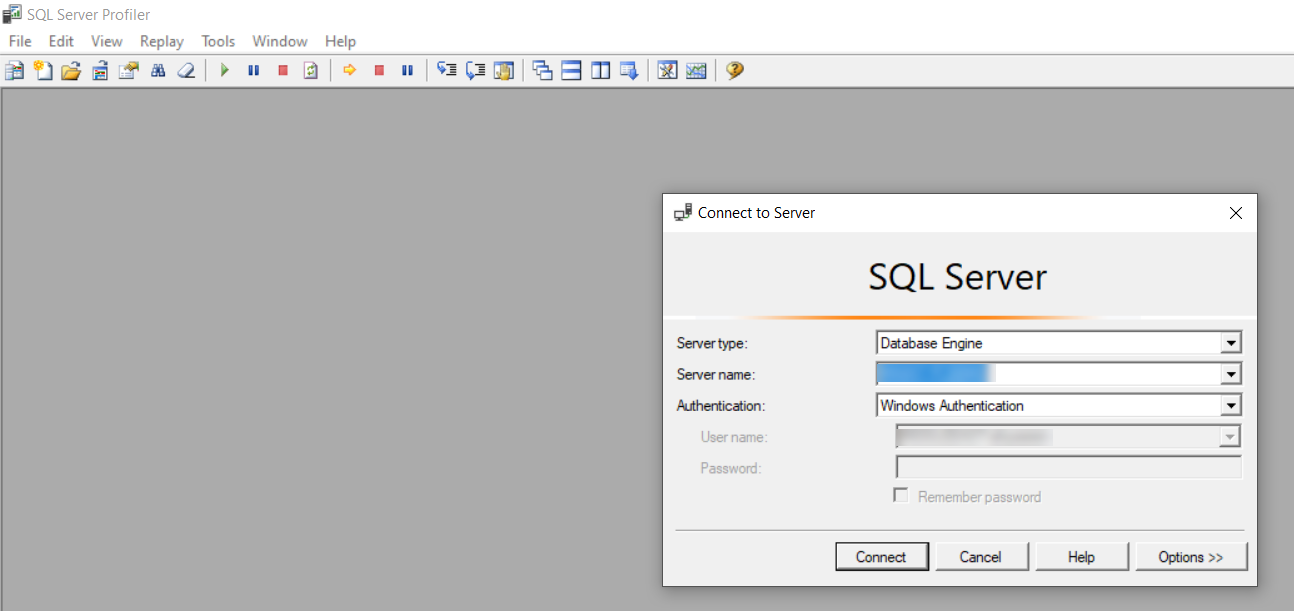Tick the Remember password checkbox
Screen dimensions: 1294x611
[901, 496]
